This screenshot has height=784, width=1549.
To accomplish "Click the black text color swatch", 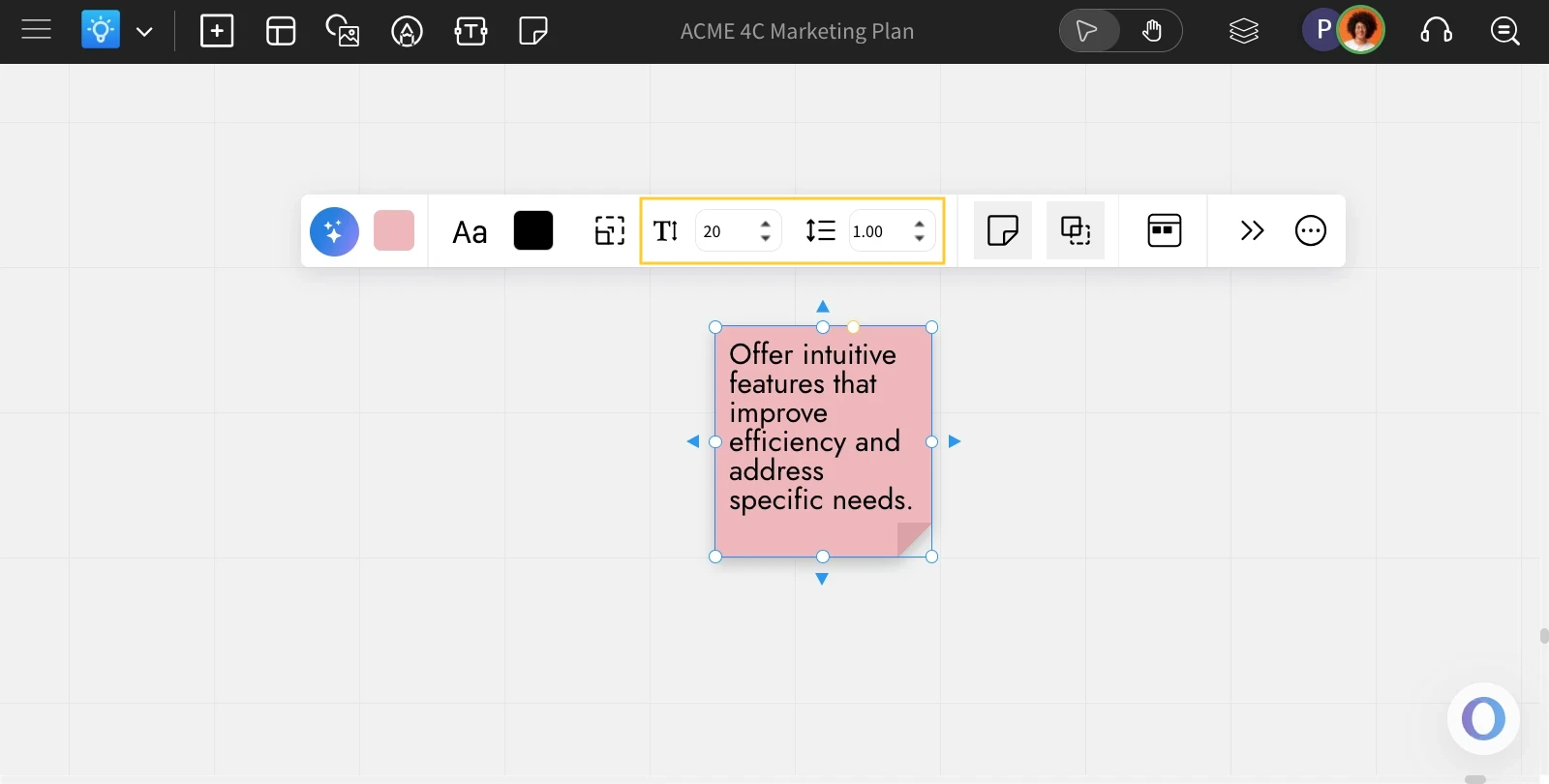I will coord(533,230).
